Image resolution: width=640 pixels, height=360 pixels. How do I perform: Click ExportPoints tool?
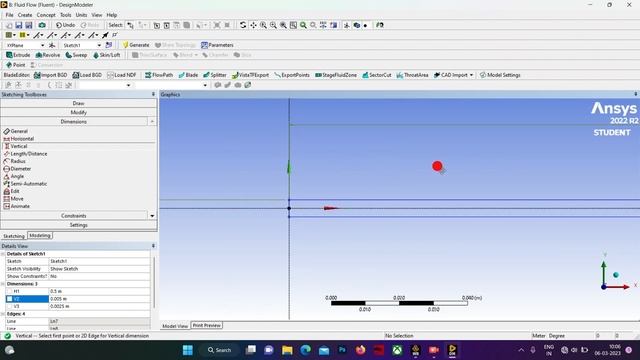pos(292,75)
